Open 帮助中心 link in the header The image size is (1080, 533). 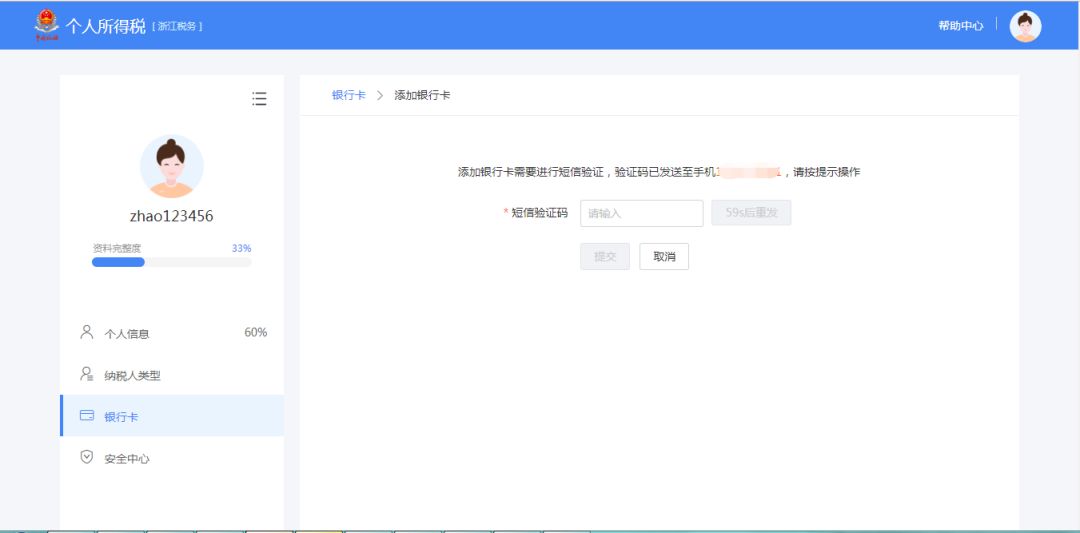pyautogui.click(x=960, y=26)
